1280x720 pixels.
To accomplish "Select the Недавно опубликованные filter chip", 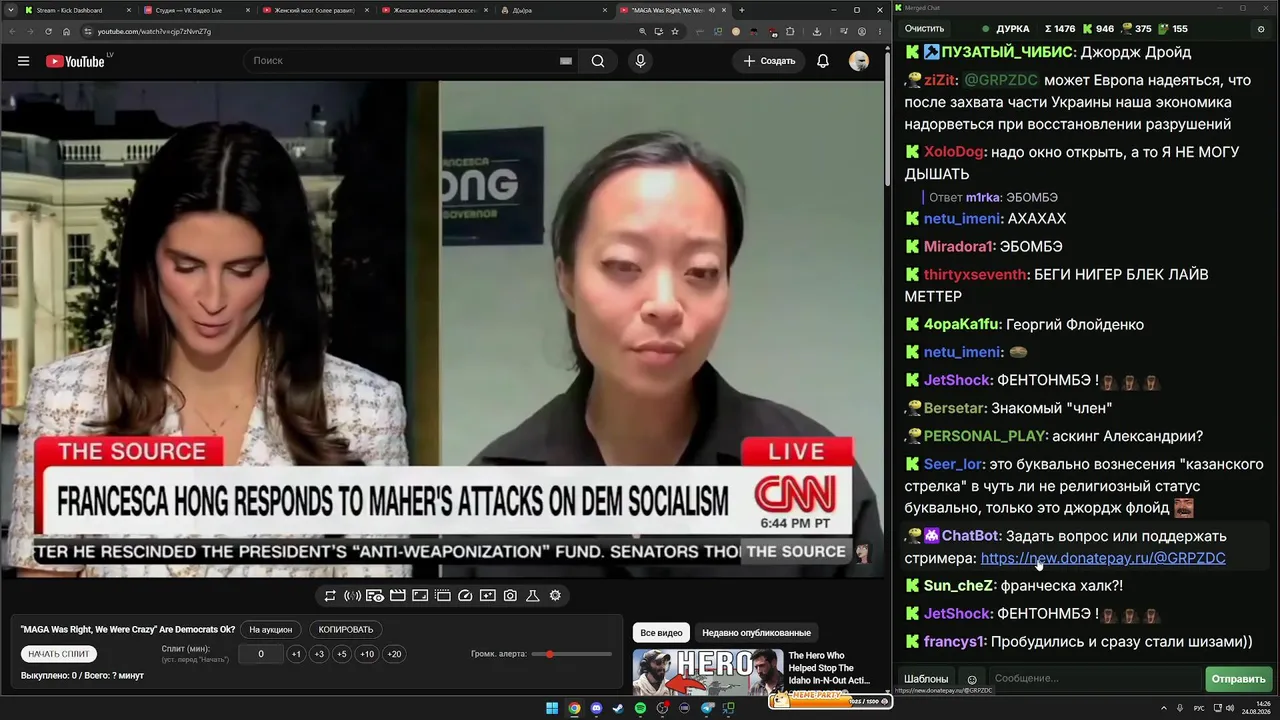I will point(756,633).
